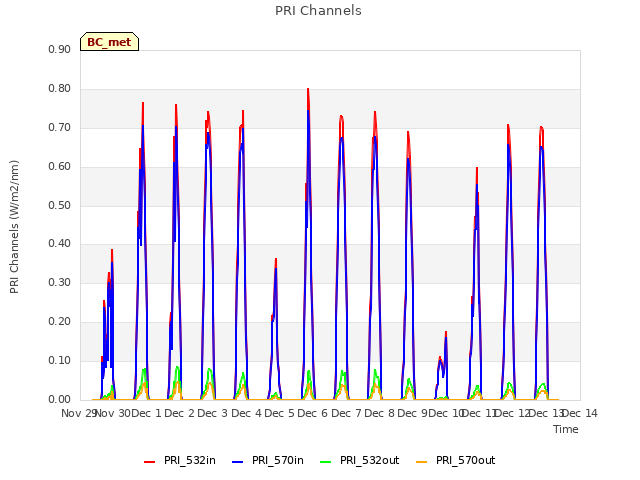This screenshot has height=480, width=640.
Task: Click the 0.00 y-axis tick label
Action: click(x=60, y=400)
